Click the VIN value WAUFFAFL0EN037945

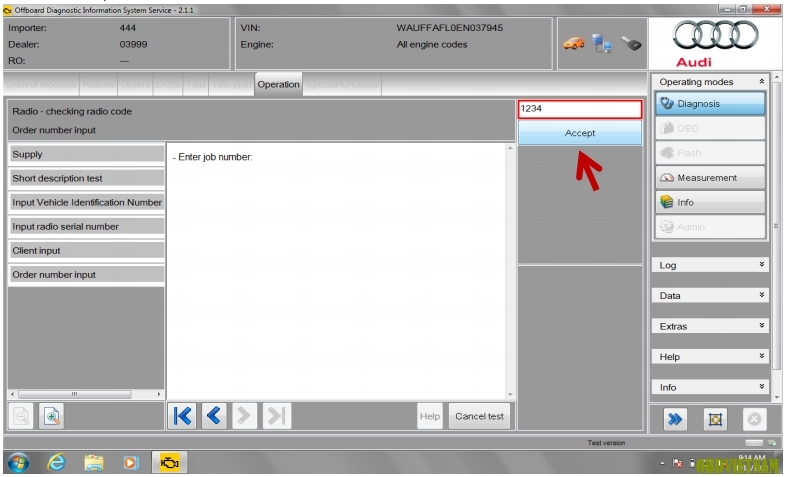point(449,28)
